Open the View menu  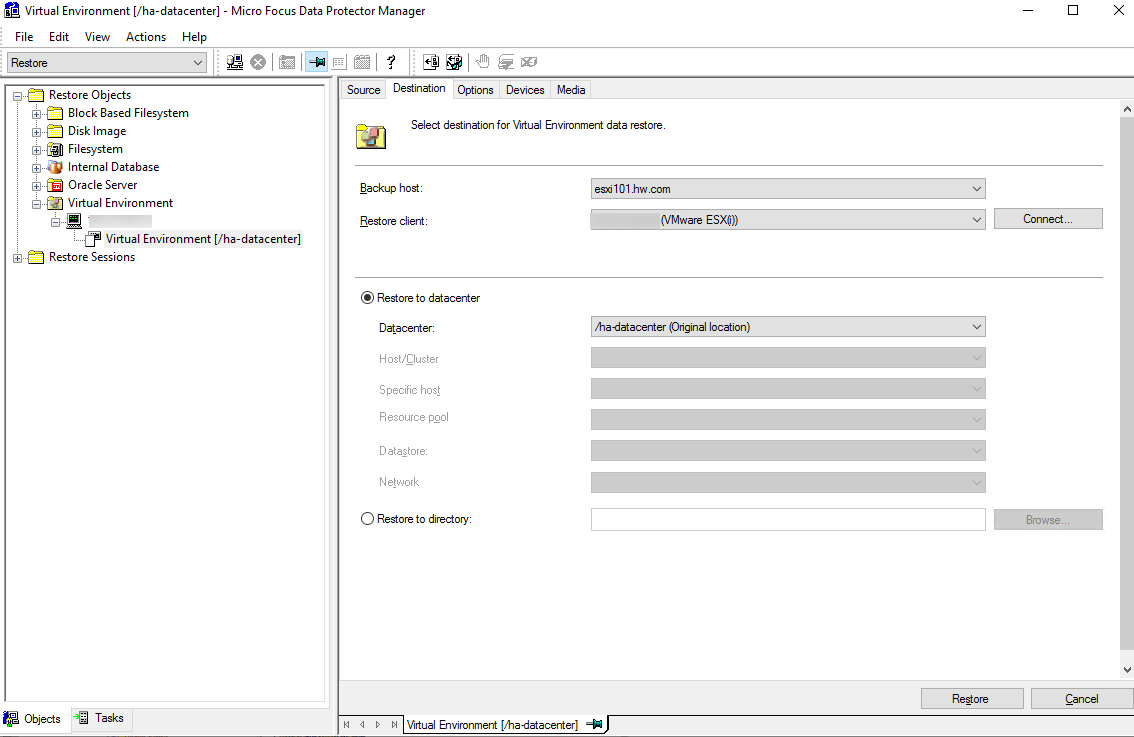(97, 37)
